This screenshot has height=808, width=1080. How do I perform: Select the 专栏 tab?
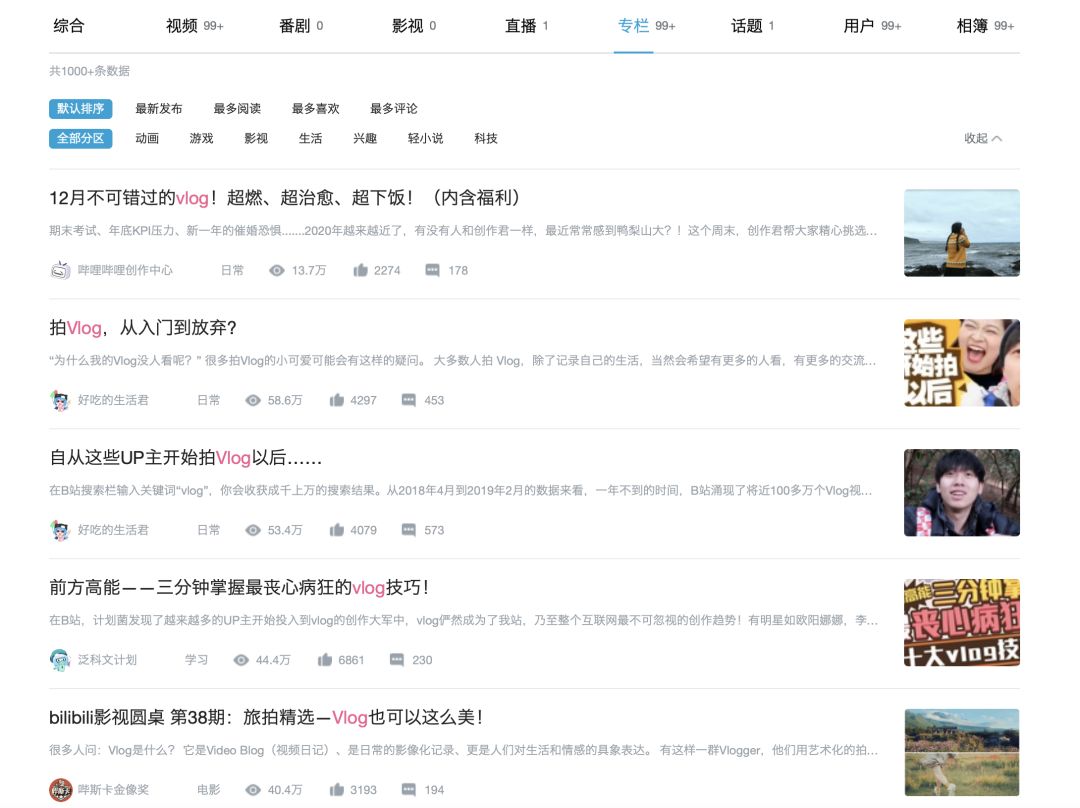(x=646, y=26)
